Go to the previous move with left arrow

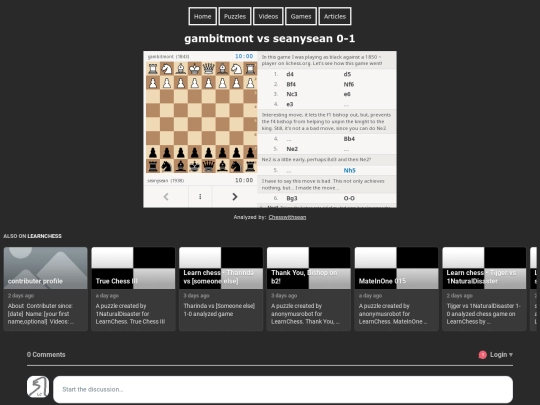coord(166,197)
